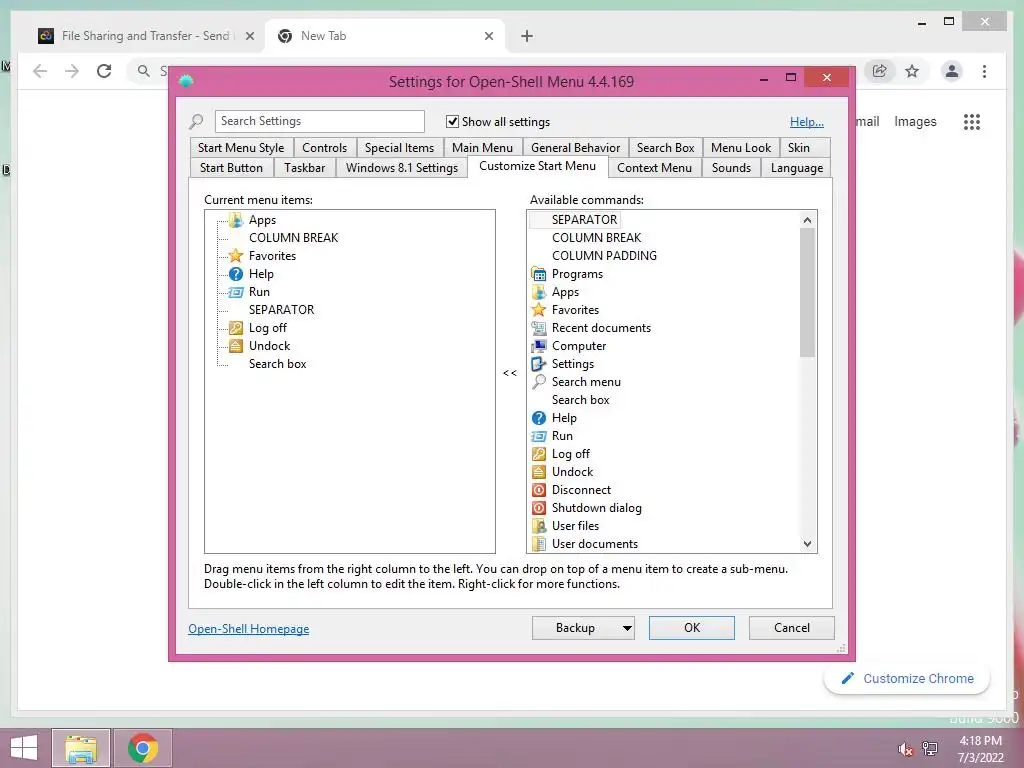Switch to the Taskbar tab
Image resolution: width=1024 pixels, height=768 pixels.
pos(304,168)
